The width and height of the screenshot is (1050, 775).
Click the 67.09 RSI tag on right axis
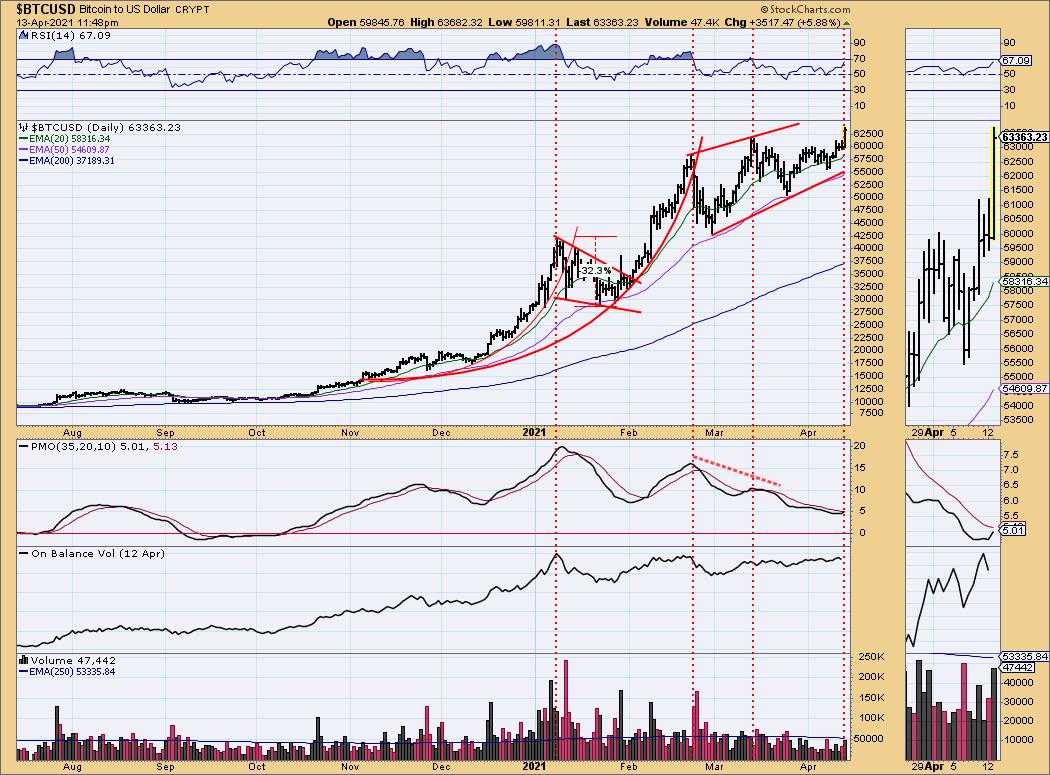pyautogui.click(x=1015, y=60)
